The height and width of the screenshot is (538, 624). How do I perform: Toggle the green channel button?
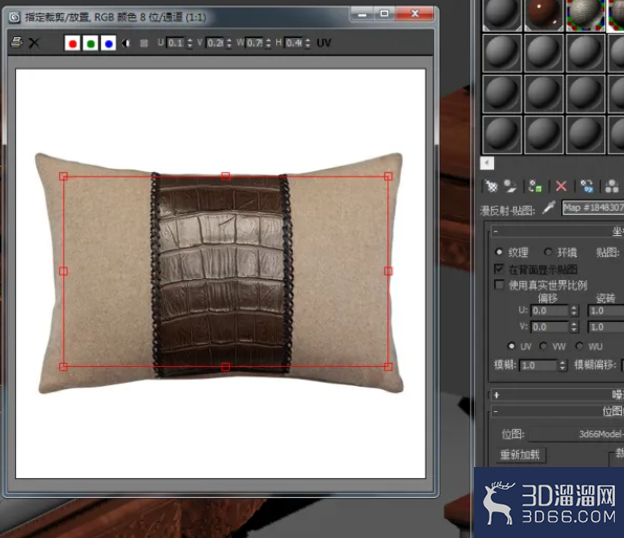coord(91,43)
